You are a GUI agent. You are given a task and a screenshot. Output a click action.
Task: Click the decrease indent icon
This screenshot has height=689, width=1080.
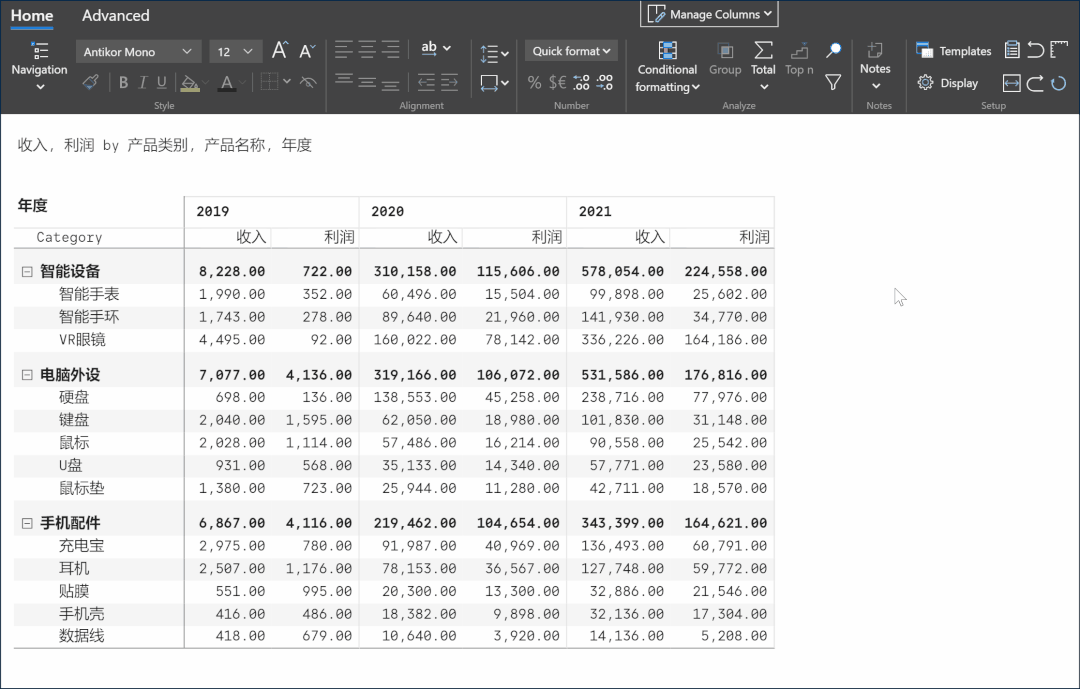pos(426,83)
